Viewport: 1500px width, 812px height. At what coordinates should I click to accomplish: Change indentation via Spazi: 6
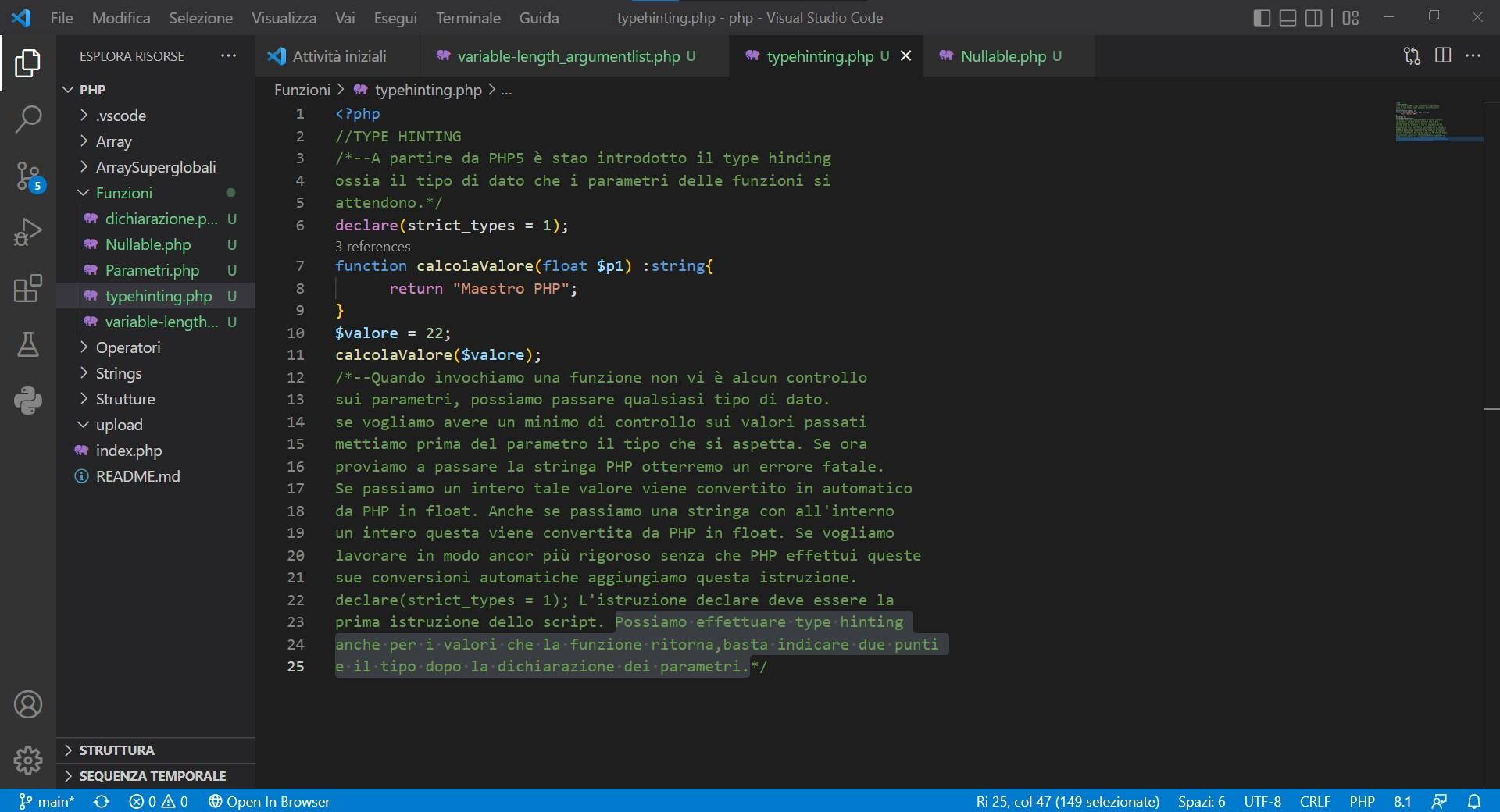pyautogui.click(x=1202, y=801)
